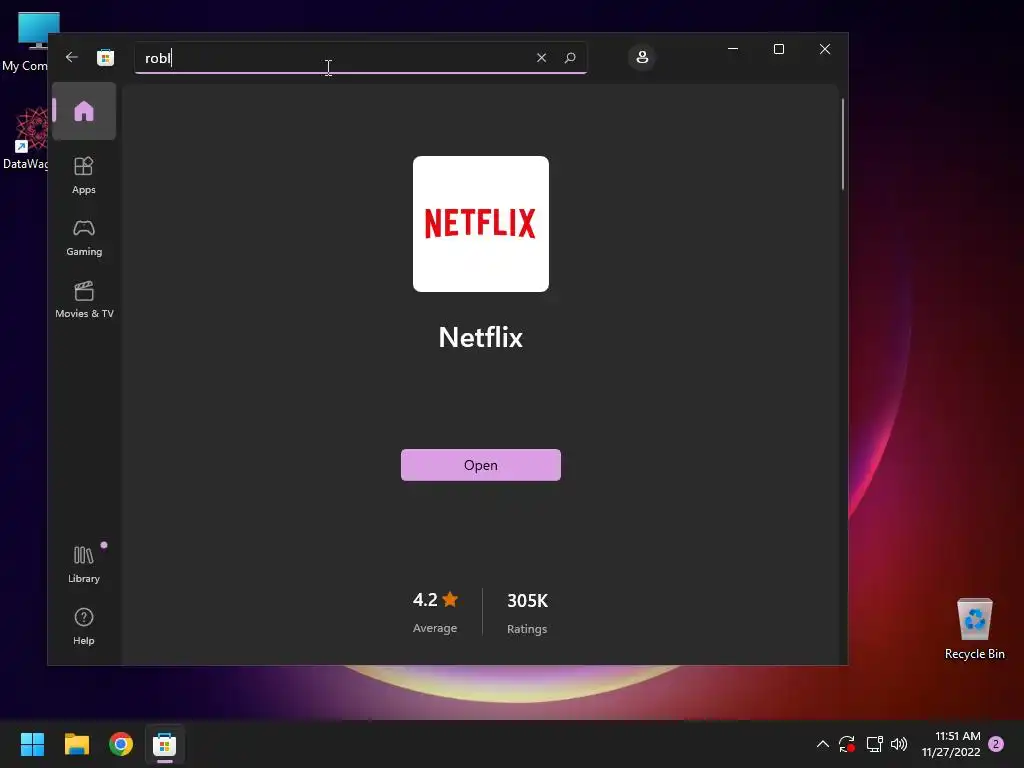1024x768 pixels.
Task: Open the Library page
Action: pyautogui.click(x=84, y=564)
